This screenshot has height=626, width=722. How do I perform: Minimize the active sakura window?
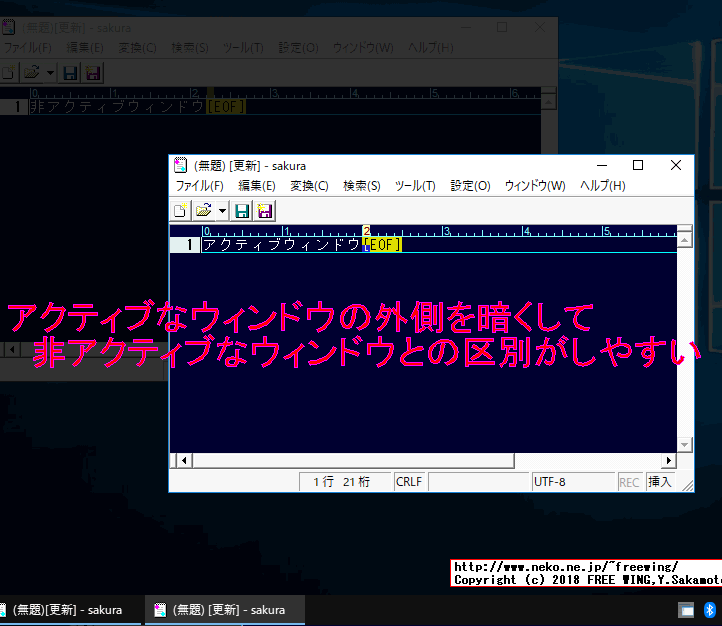click(x=602, y=165)
